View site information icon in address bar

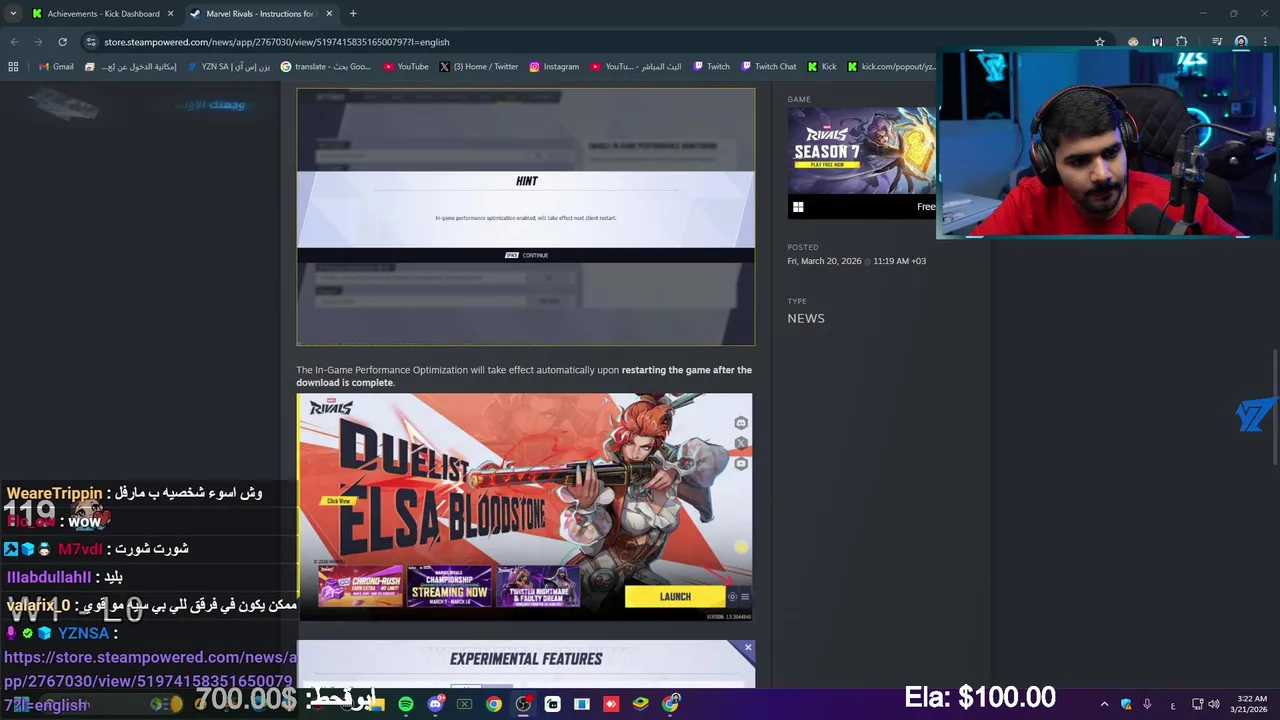tap(91, 42)
